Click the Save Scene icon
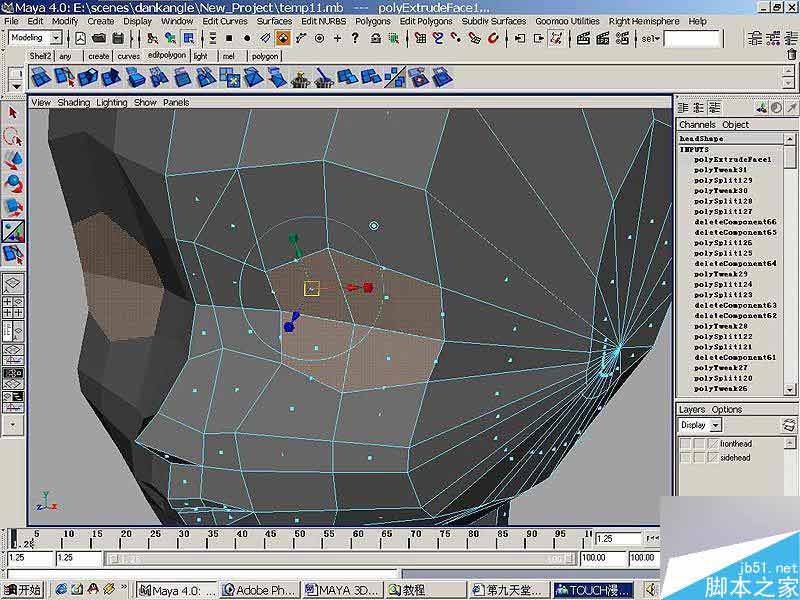 (x=118, y=38)
